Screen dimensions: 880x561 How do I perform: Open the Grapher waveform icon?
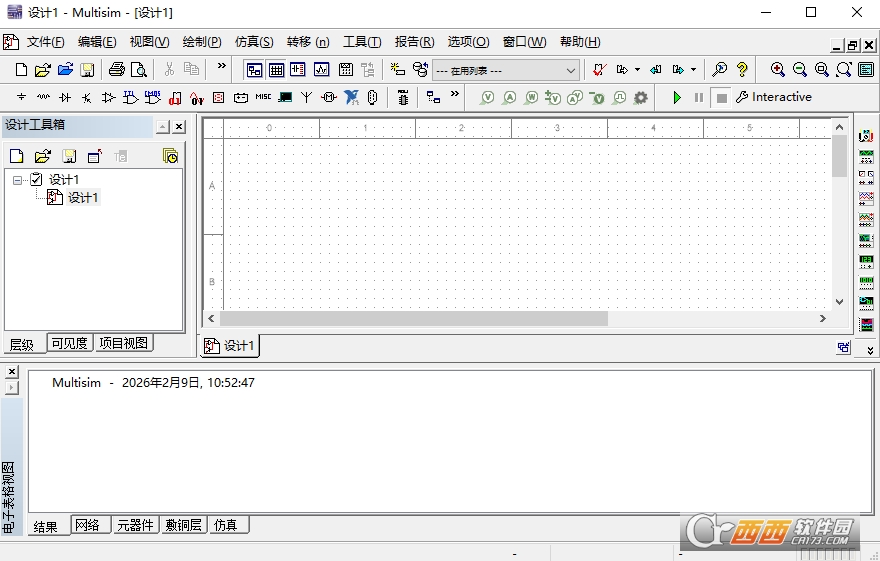pyautogui.click(x=322, y=70)
